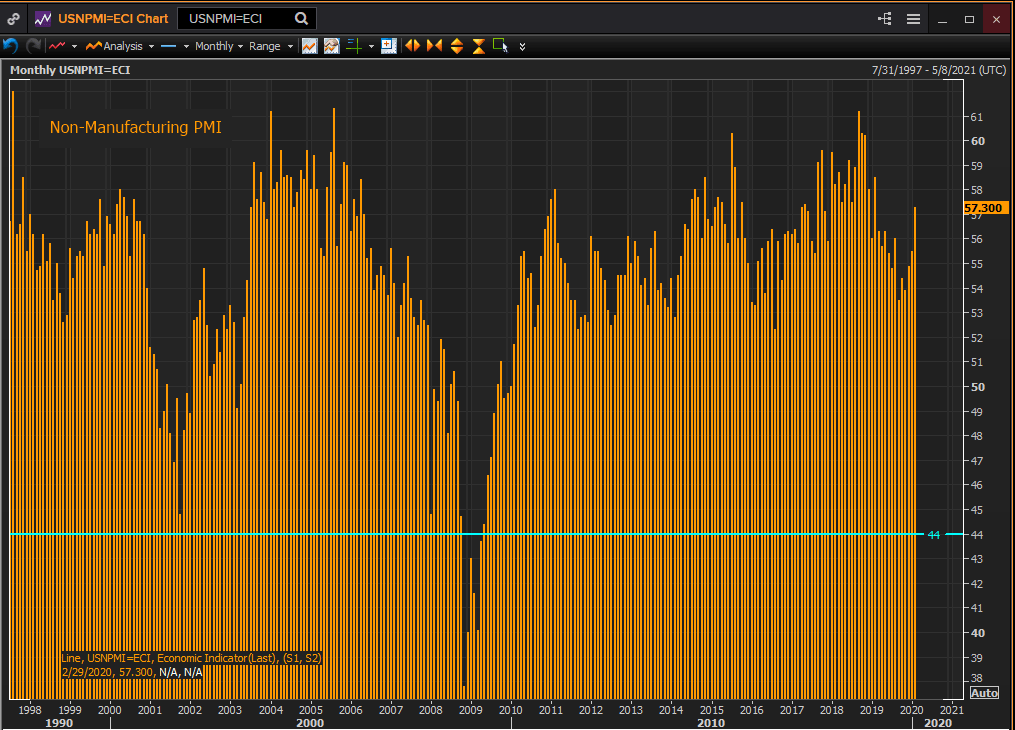
Task: Click the expand horizontally arrows icon
Action: tap(411, 46)
